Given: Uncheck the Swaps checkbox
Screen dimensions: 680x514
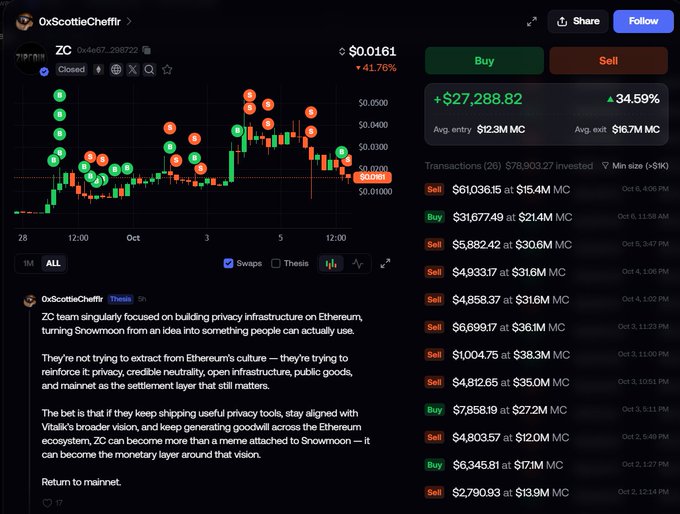Looking at the screenshot, I should [228, 263].
